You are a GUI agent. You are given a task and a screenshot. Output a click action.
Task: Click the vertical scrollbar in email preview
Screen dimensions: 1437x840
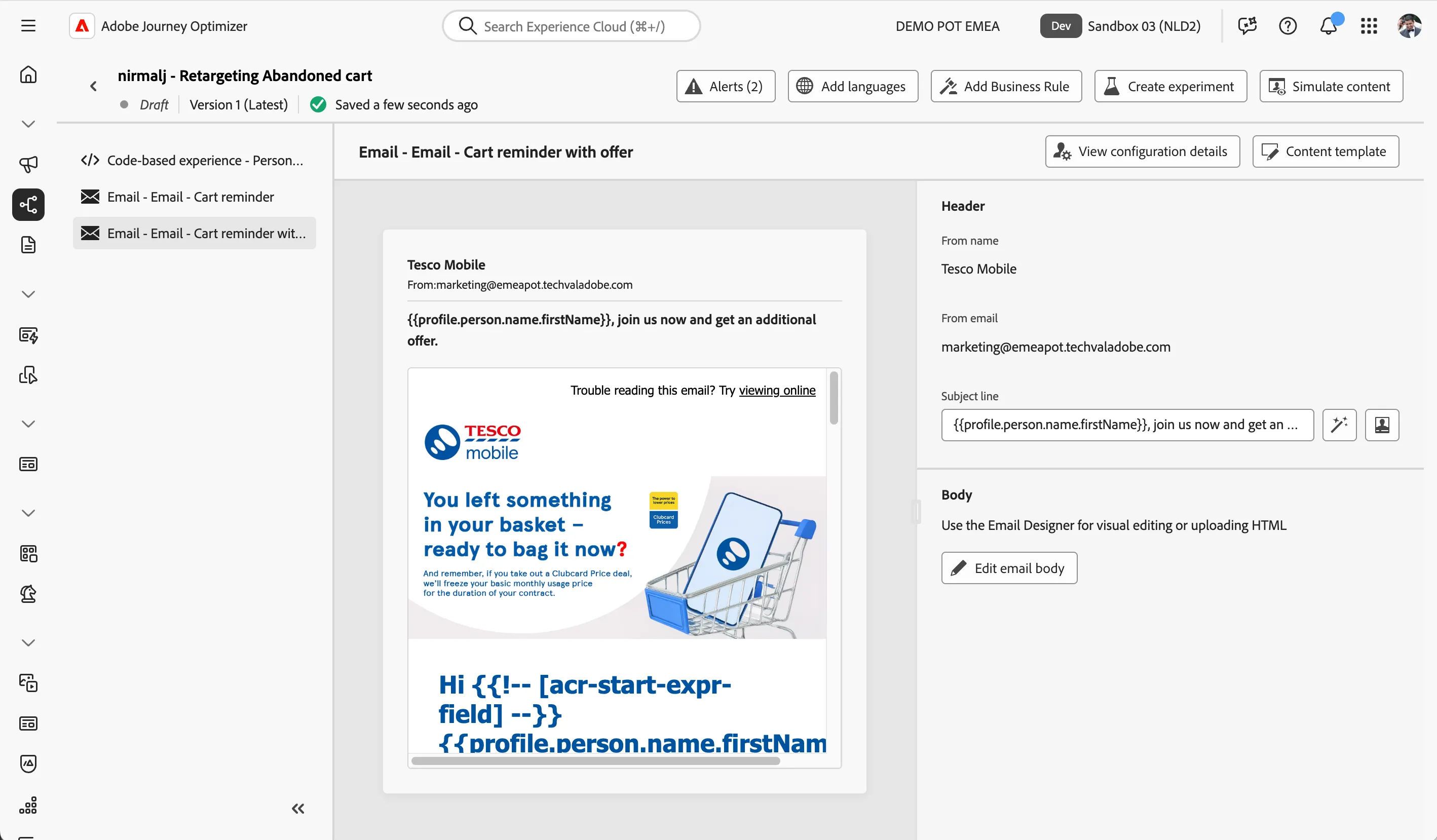tap(834, 398)
